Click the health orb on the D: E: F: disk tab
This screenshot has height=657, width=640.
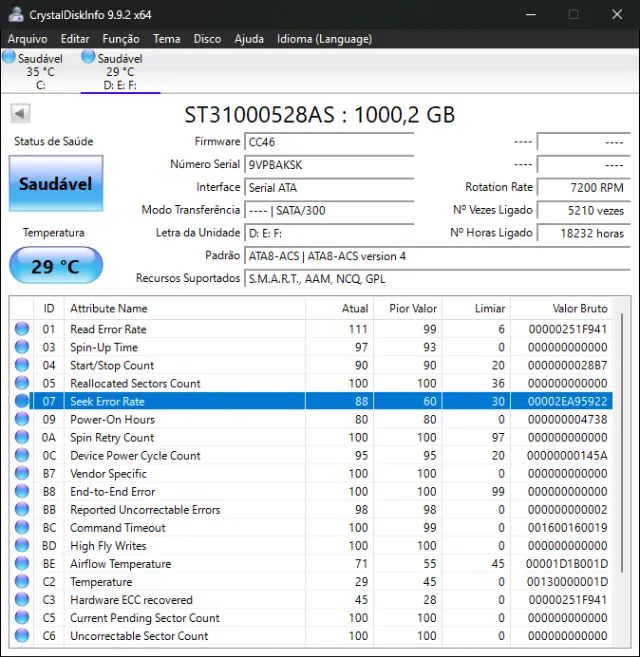point(88,57)
